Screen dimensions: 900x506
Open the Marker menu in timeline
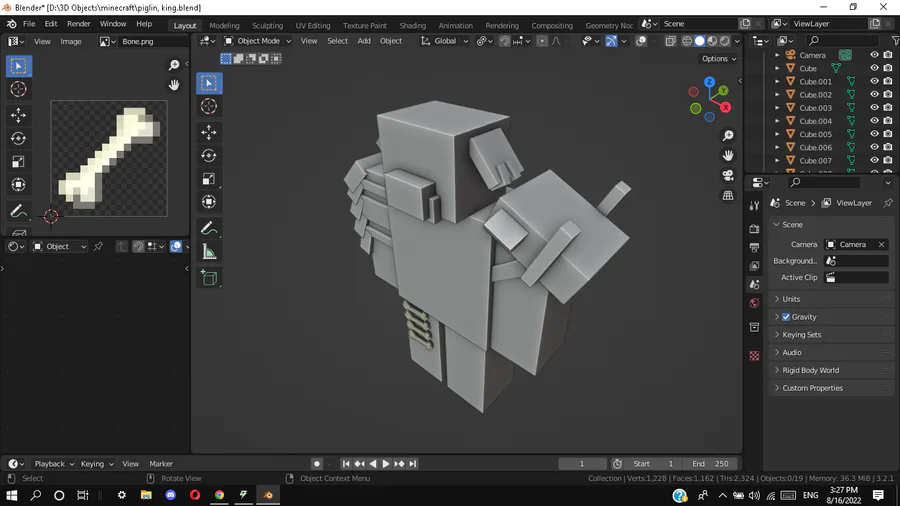(x=161, y=464)
